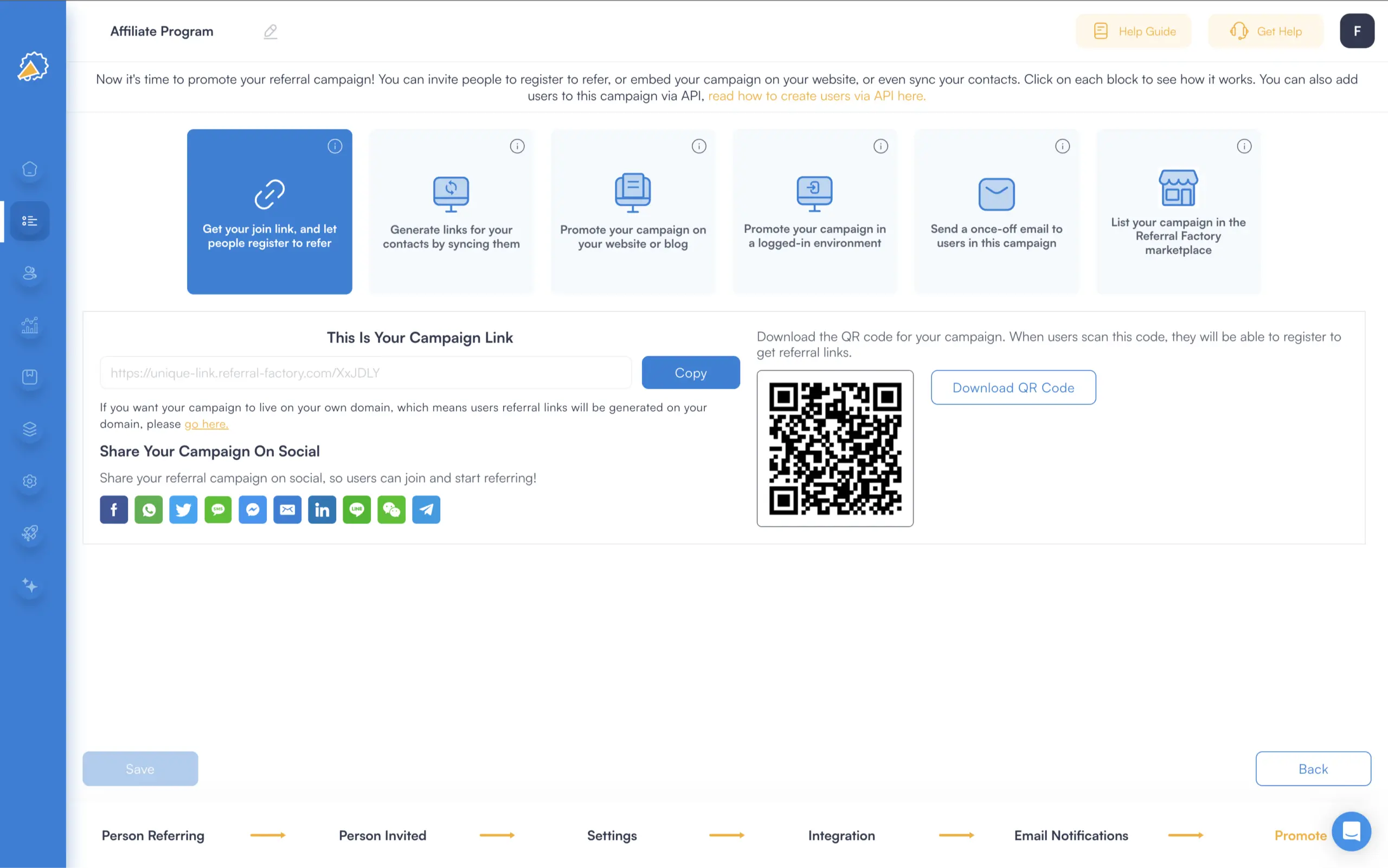Share campaign by email icon
Image resolution: width=1388 pixels, height=868 pixels.
pos(287,510)
